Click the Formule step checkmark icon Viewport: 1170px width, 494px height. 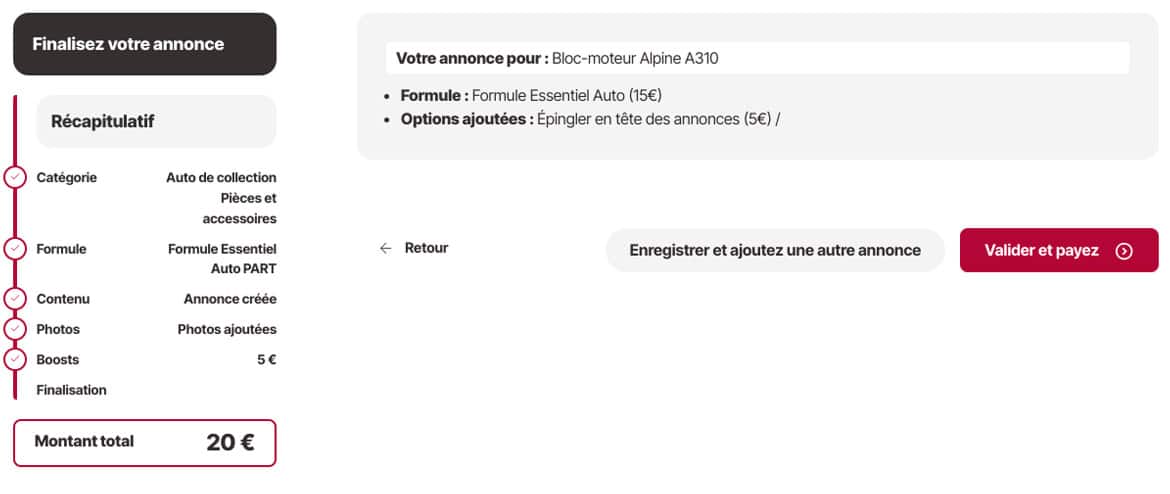15,249
